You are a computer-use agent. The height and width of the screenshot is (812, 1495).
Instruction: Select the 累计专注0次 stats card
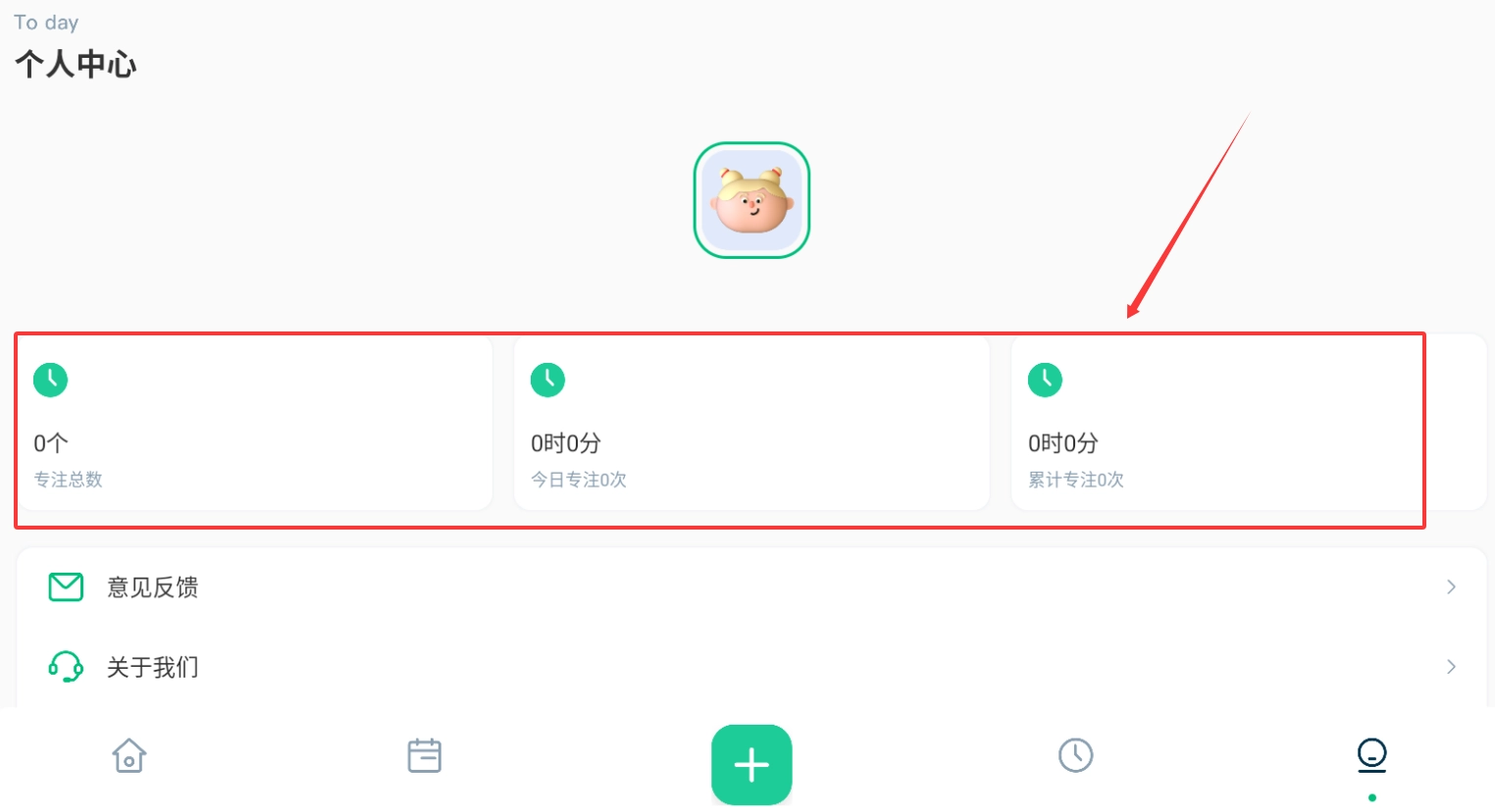1249,423
